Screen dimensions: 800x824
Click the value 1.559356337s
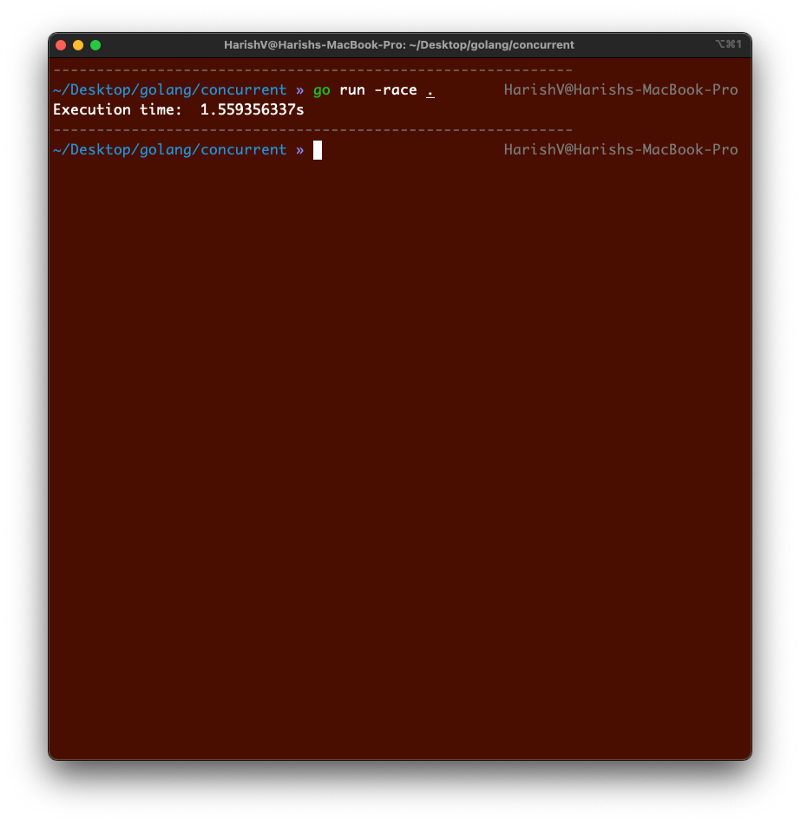(252, 110)
